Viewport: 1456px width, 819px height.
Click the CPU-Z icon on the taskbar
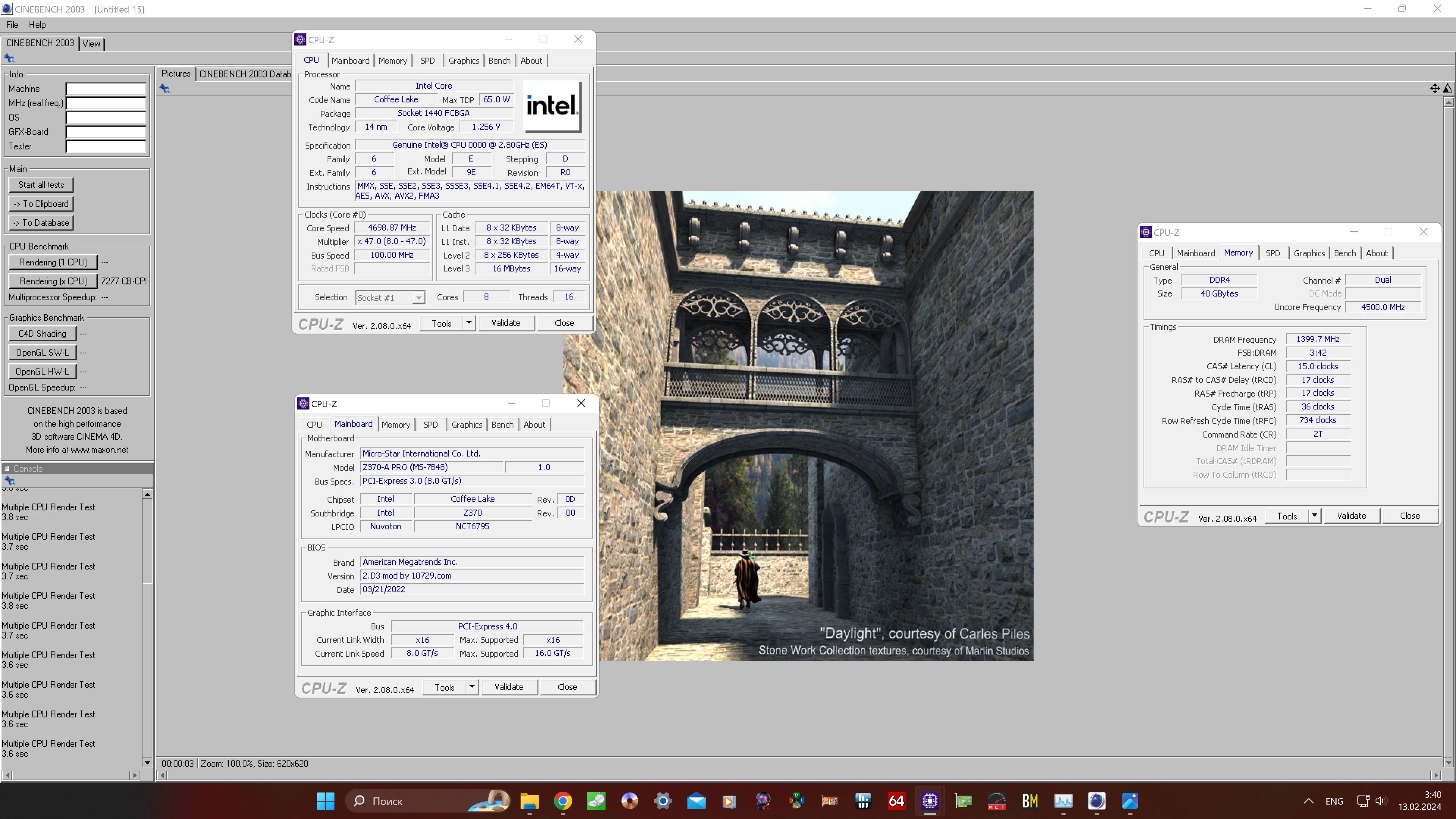pyautogui.click(x=930, y=801)
